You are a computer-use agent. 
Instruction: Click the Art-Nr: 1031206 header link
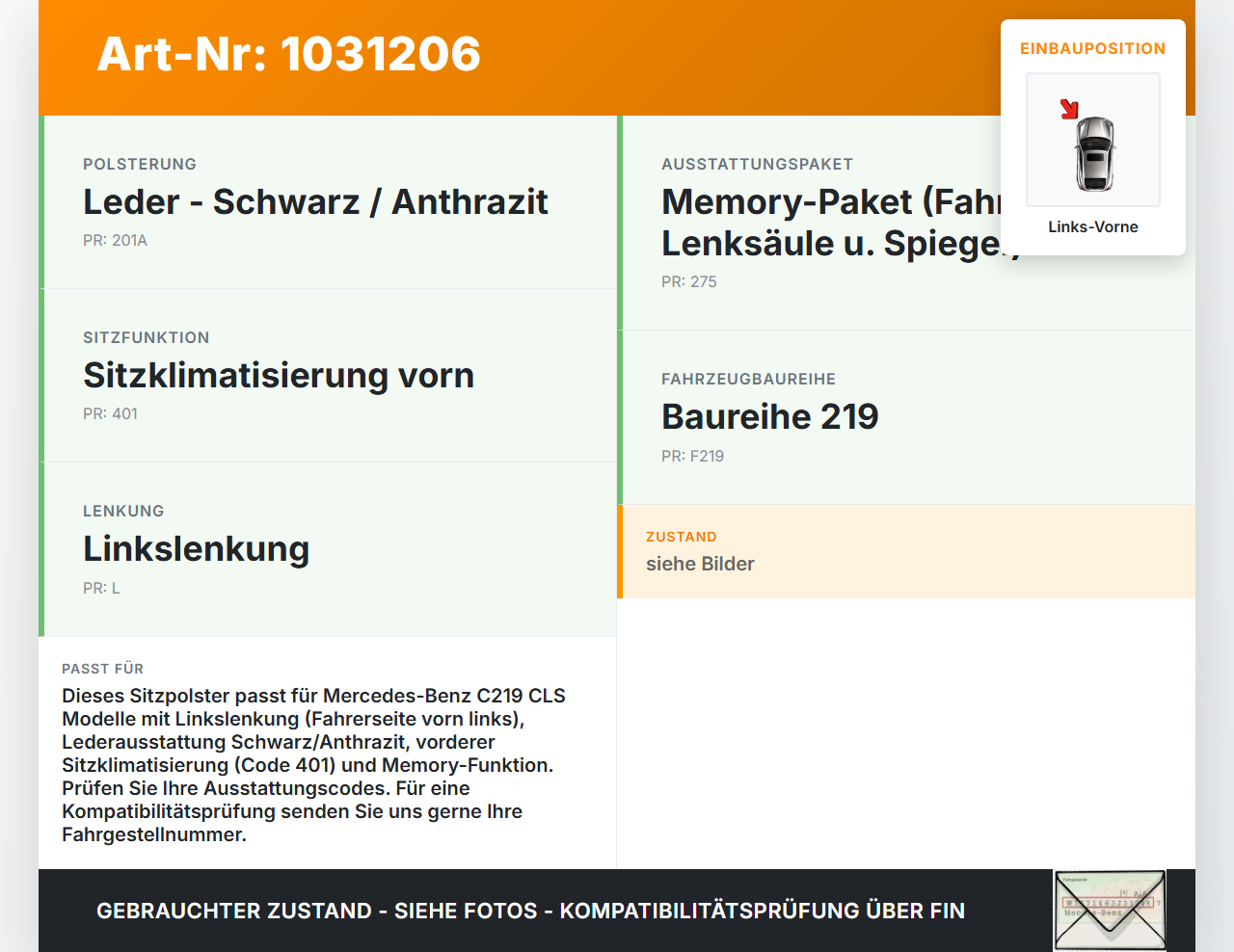coord(288,55)
